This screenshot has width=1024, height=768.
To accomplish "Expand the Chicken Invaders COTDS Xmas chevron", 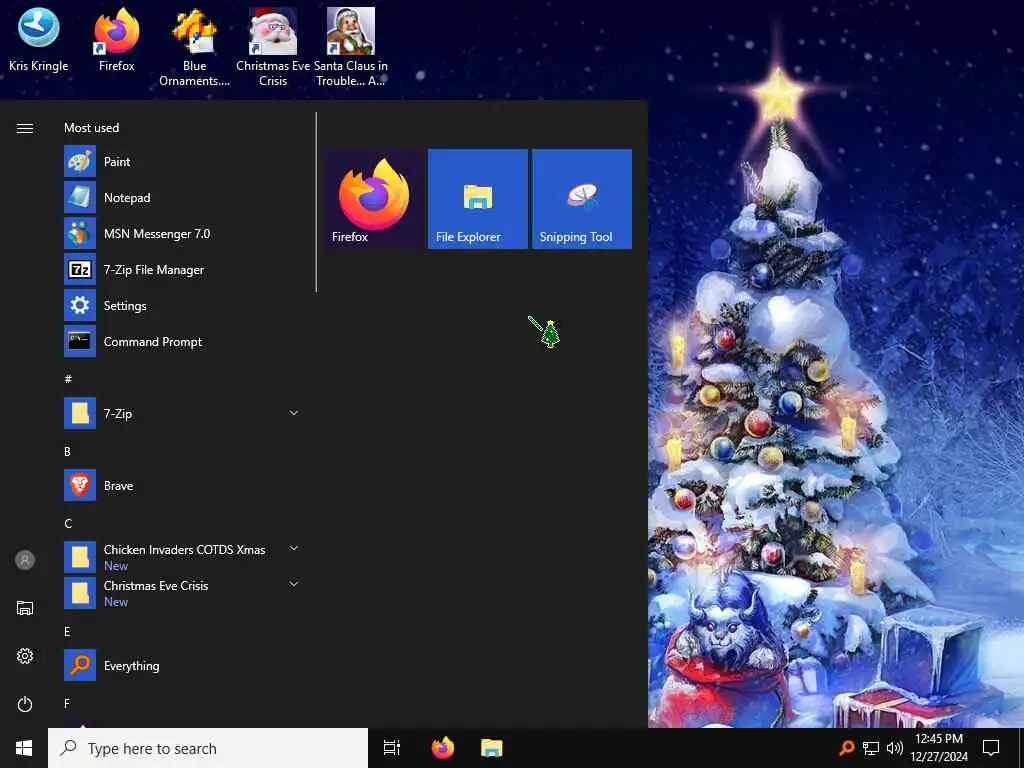I will [x=294, y=548].
